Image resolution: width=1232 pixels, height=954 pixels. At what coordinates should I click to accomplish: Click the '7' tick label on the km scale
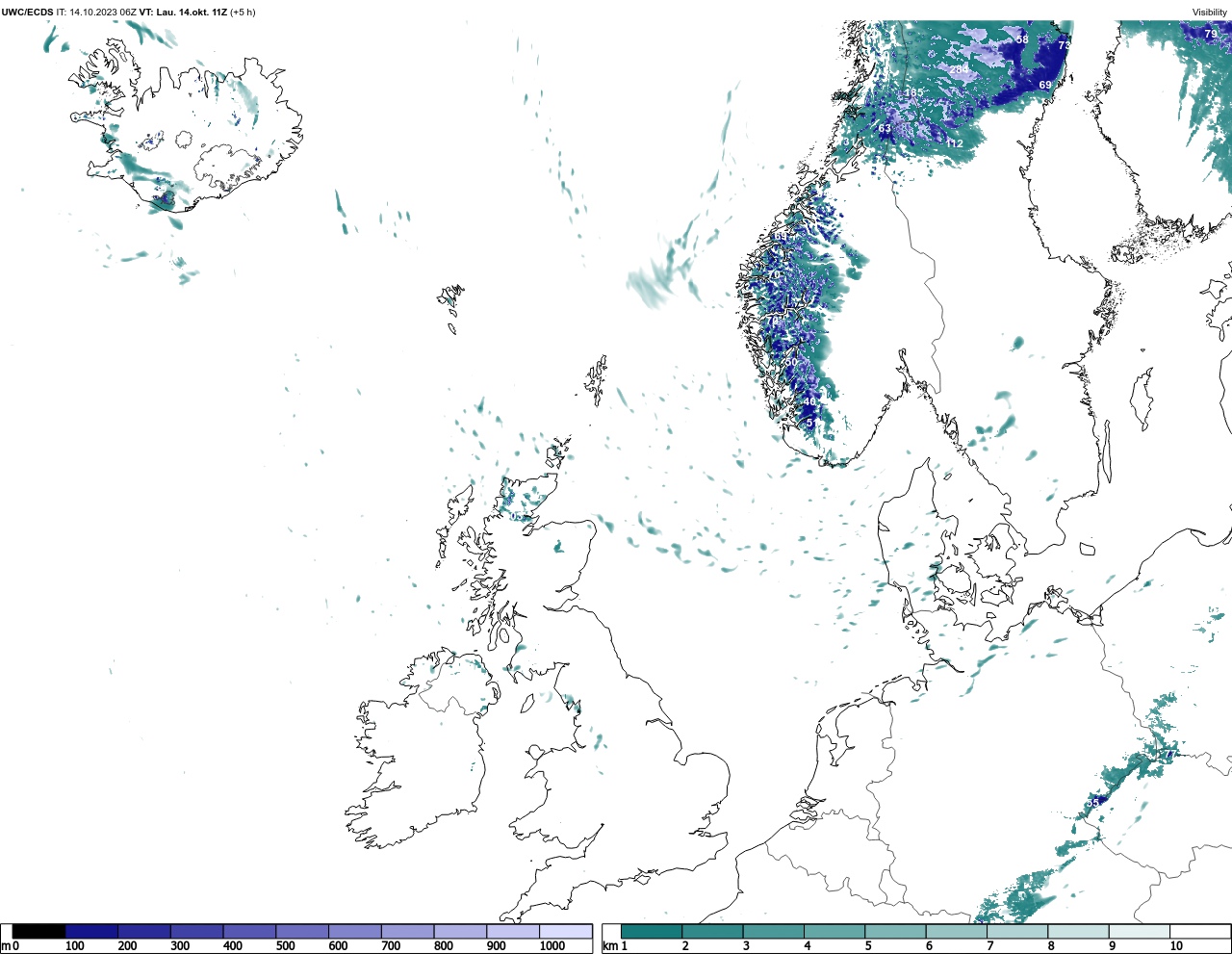989,946
